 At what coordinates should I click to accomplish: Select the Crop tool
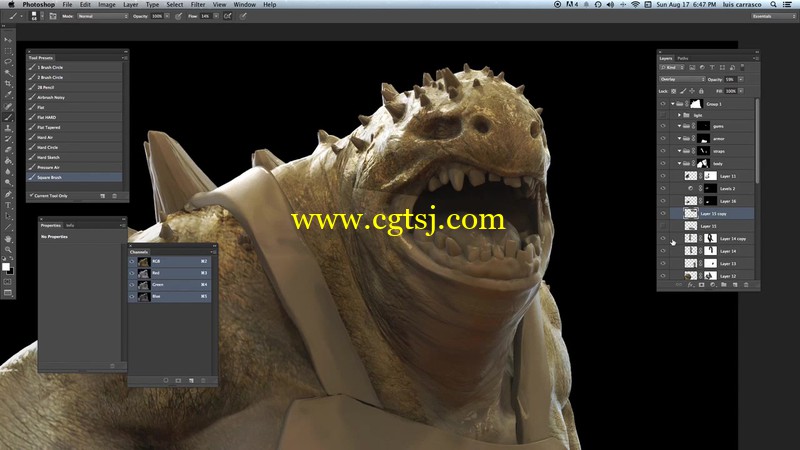(8, 84)
